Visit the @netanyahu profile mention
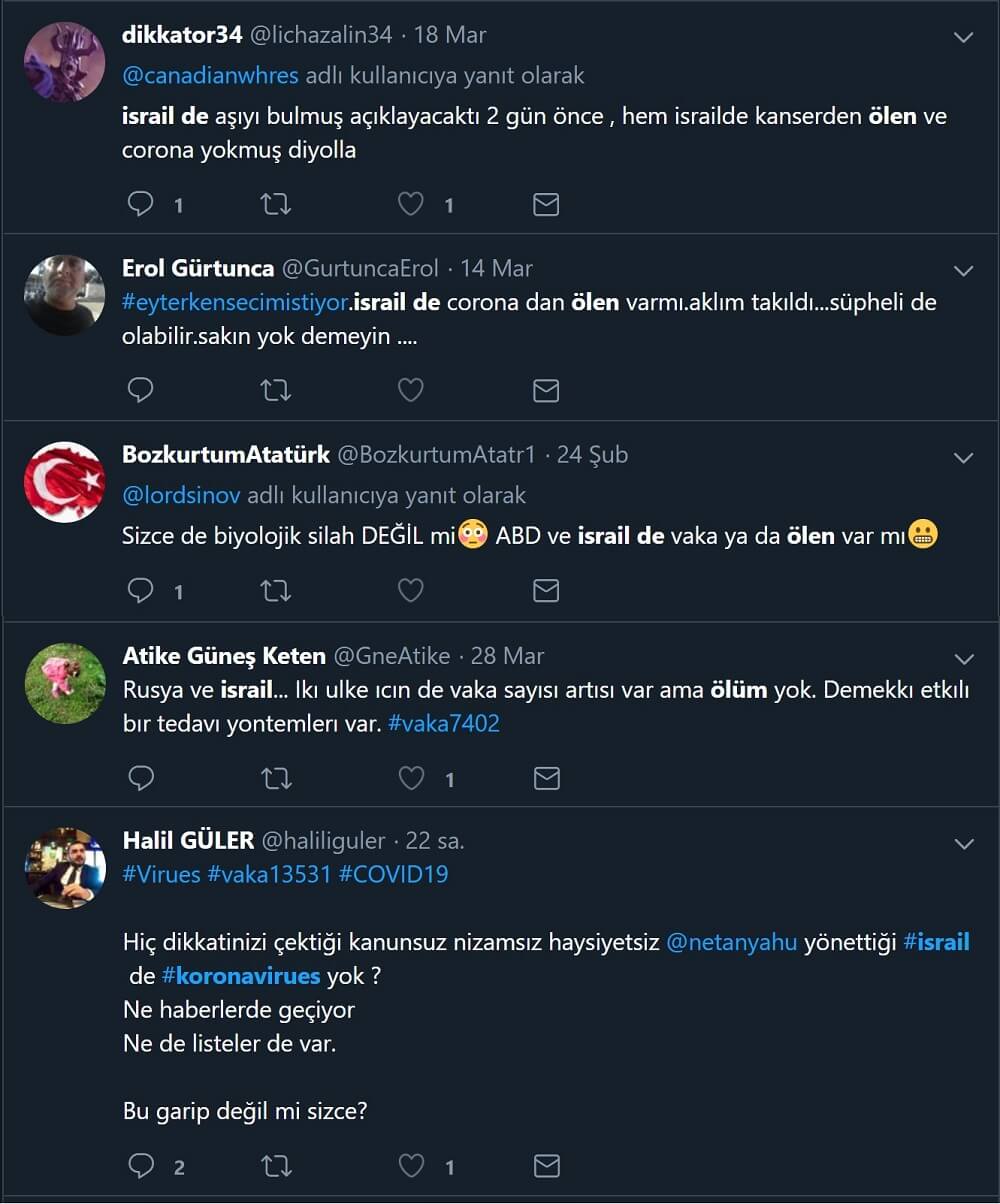1000x1204 pixels. [x=731, y=942]
